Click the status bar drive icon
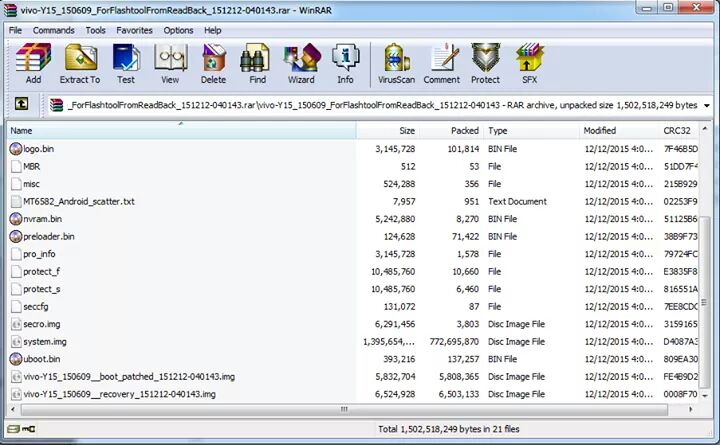 pyautogui.click(x=13, y=429)
